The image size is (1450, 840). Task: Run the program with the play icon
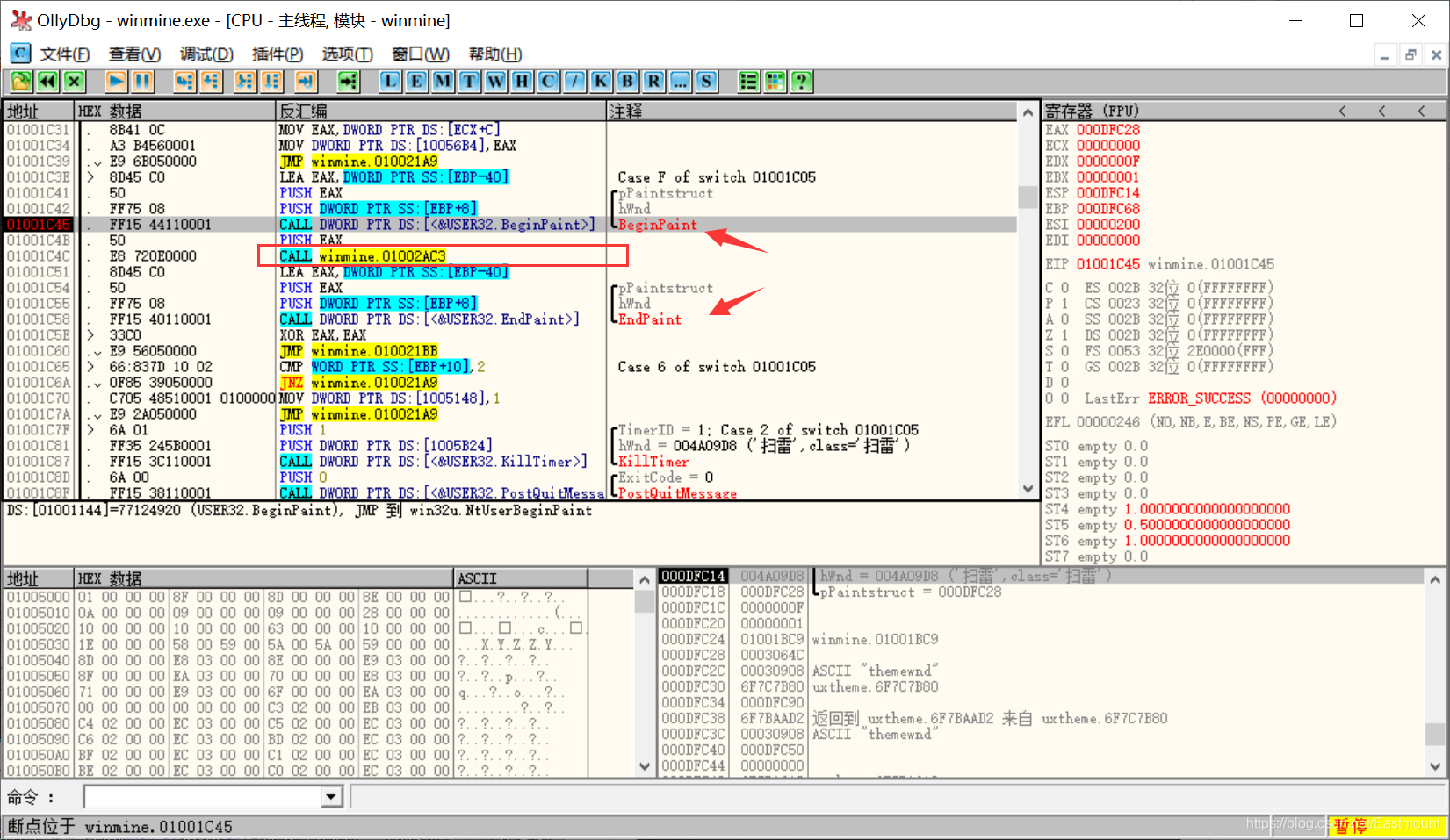click(116, 82)
